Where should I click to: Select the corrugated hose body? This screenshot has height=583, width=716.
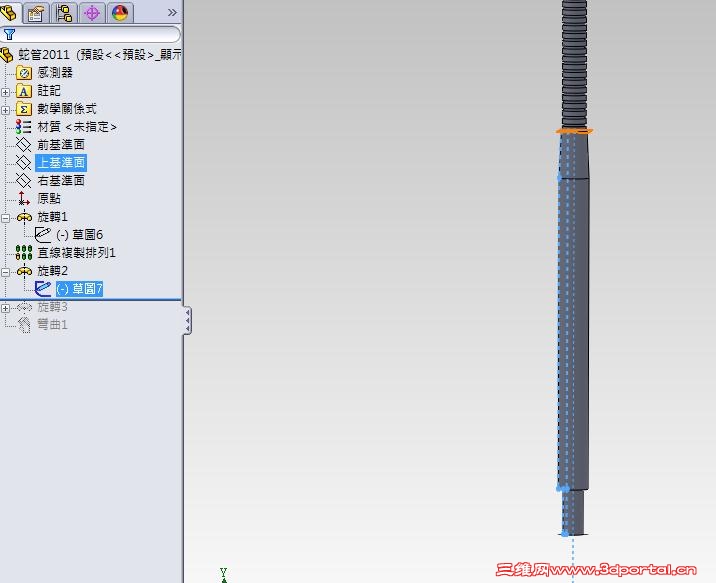click(574, 64)
